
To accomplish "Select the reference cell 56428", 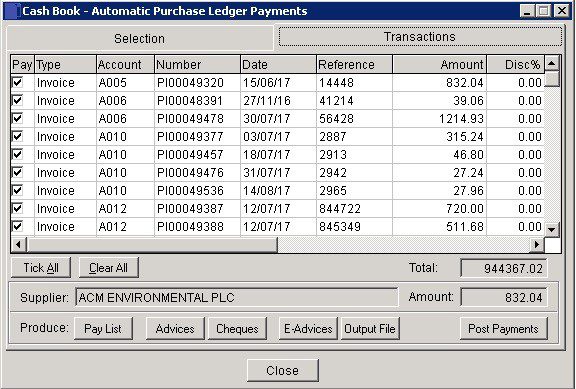I will (x=354, y=118).
